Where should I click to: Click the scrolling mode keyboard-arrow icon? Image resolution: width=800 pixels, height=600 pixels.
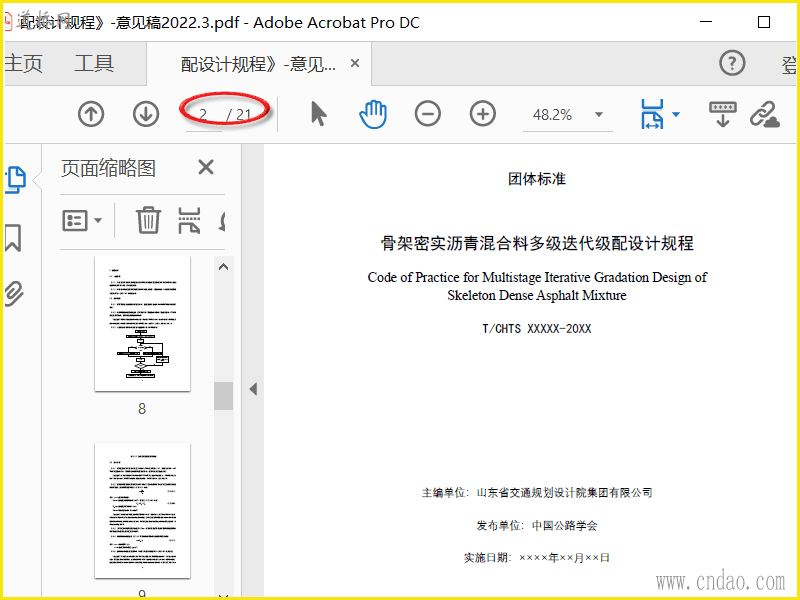(x=722, y=114)
